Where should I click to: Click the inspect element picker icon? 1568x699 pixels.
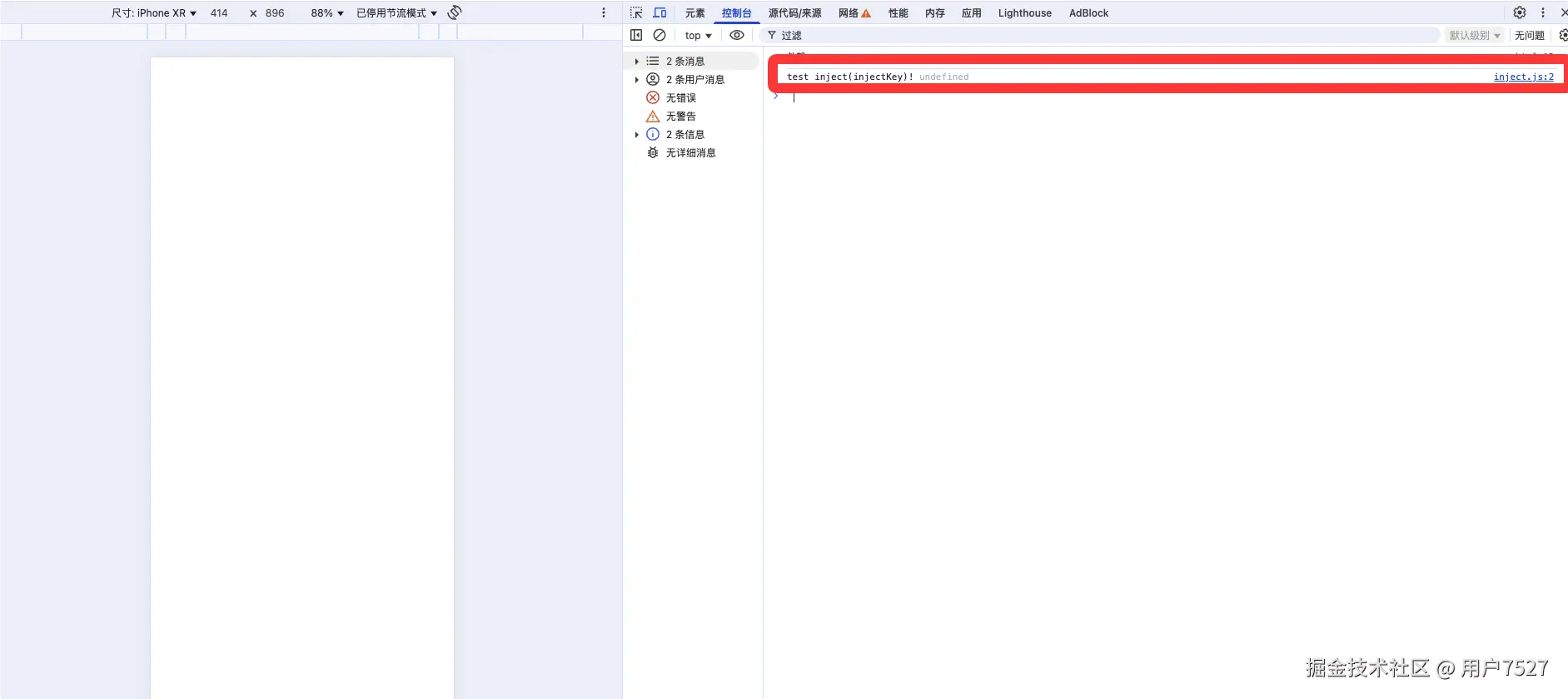pyautogui.click(x=636, y=12)
